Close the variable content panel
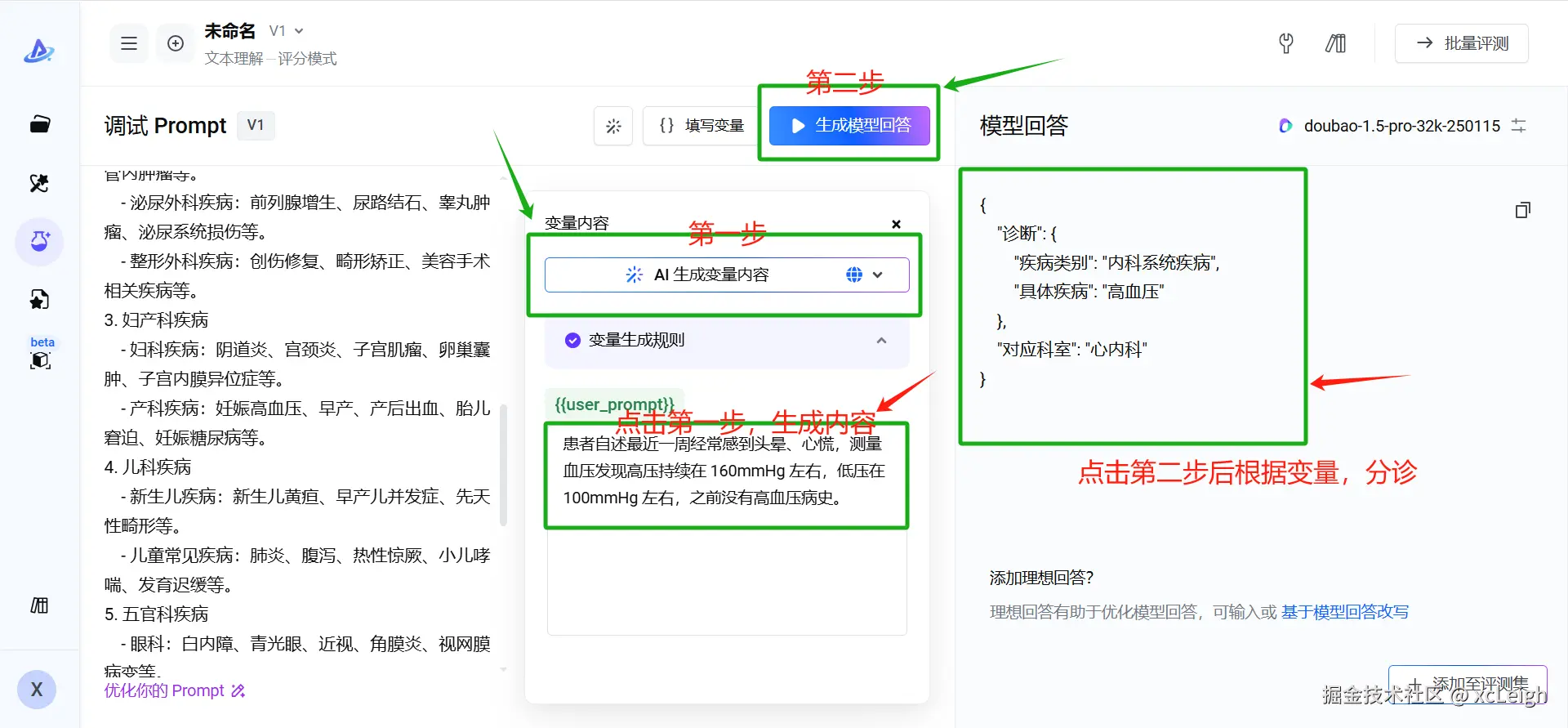Image resolution: width=1568 pixels, height=728 pixels. pos(896,224)
